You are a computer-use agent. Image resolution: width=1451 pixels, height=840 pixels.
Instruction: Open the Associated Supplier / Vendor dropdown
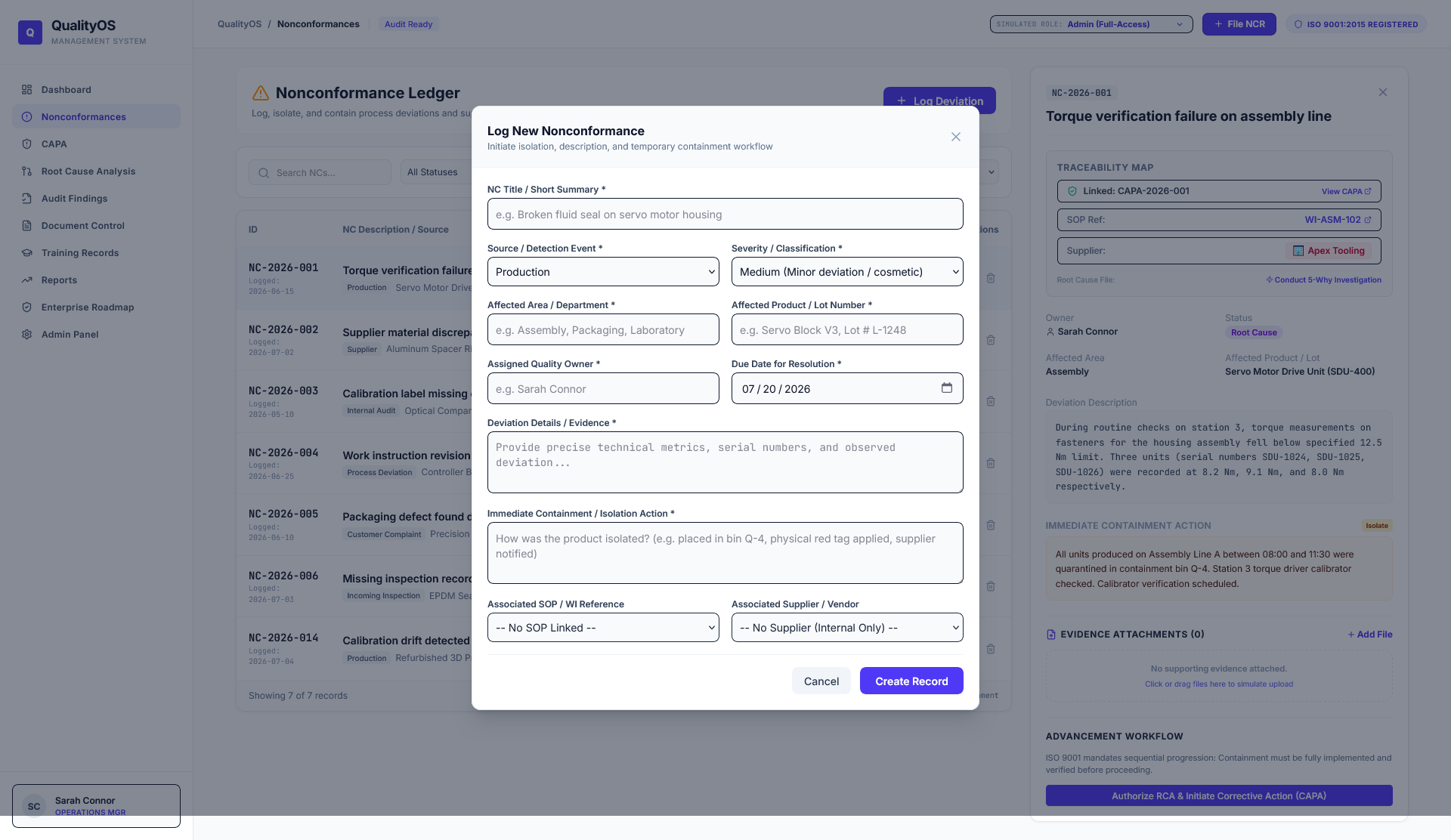tap(847, 628)
